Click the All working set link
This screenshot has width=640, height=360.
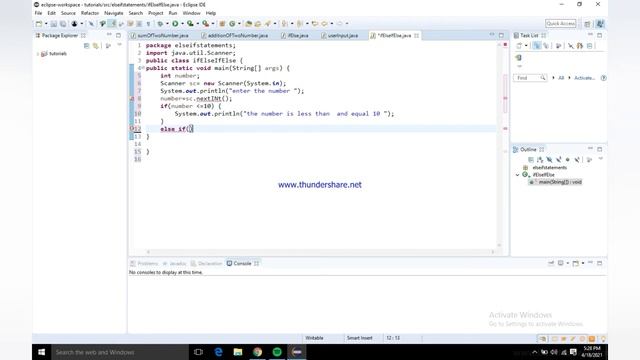[x=561, y=78]
